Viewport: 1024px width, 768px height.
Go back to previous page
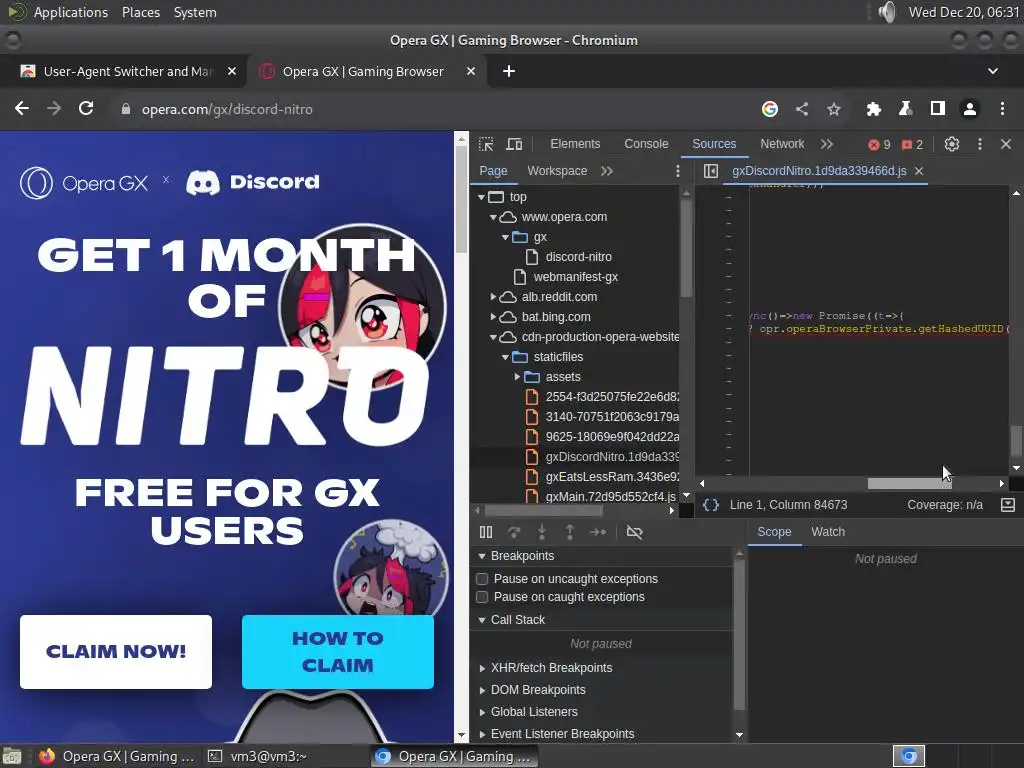click(x=22, y=108)
